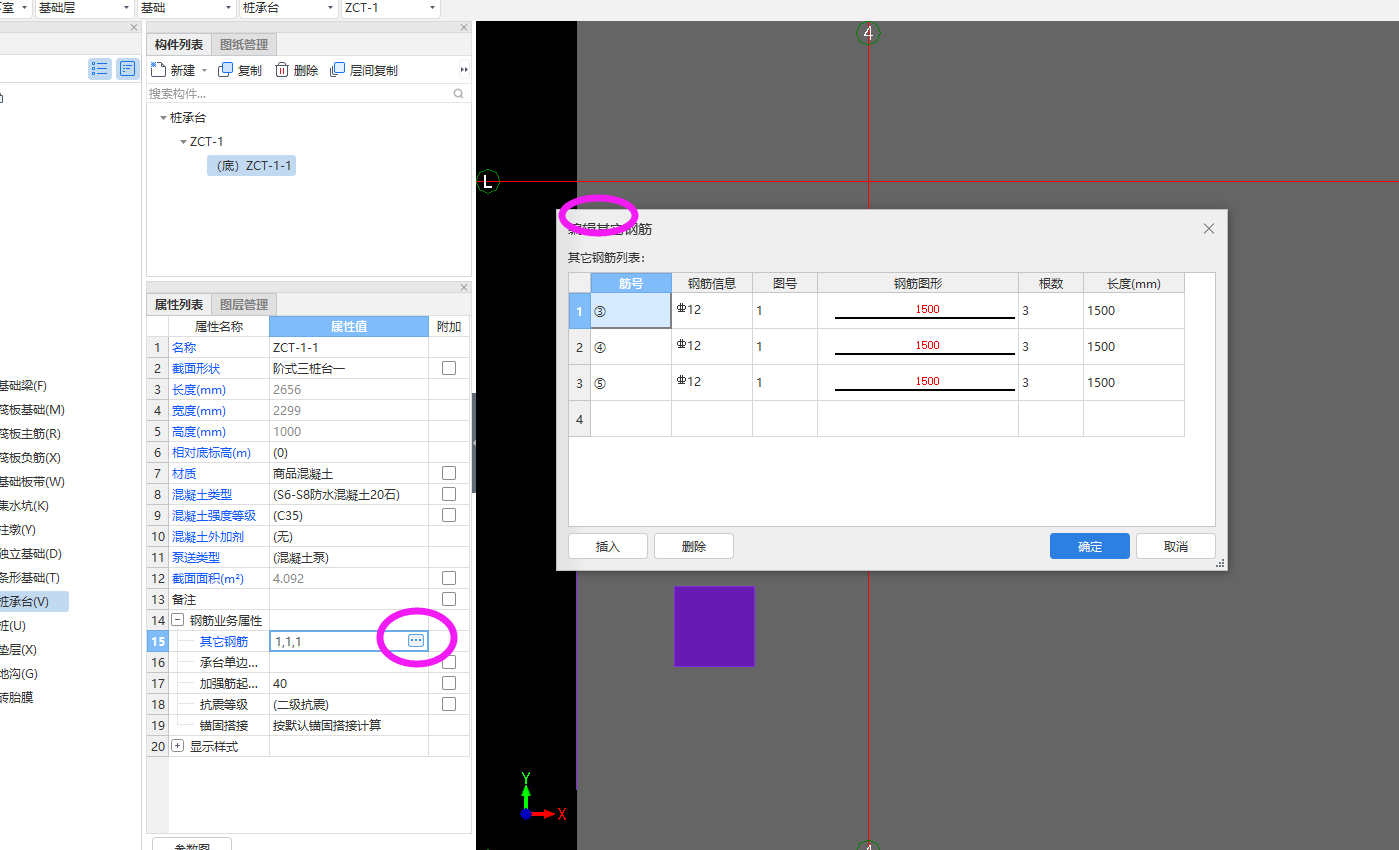Collapse the ZCT-1 tree node
This screenshot has width=1399, height=850.
point(183,142)
